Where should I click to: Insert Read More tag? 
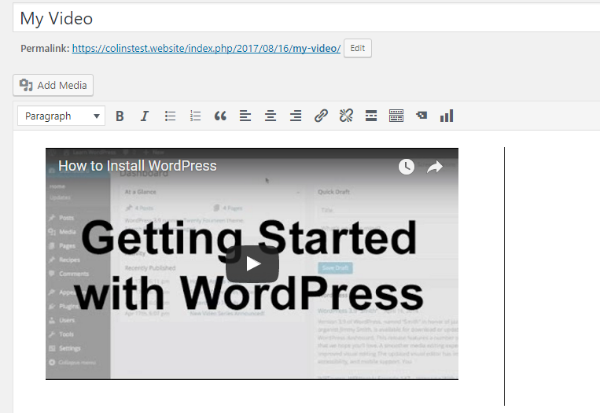point(371,116)
